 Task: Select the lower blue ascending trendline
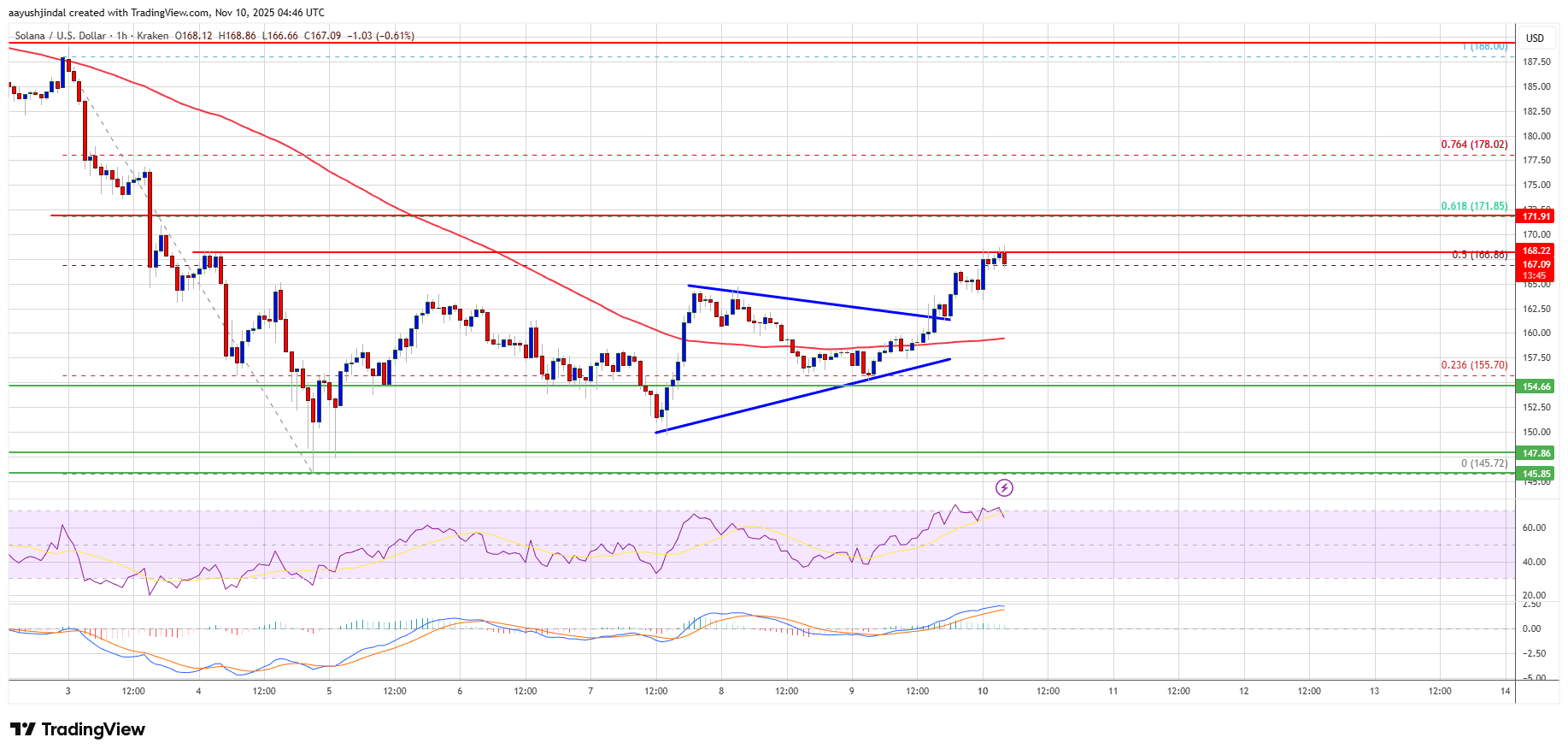point(803,396)
